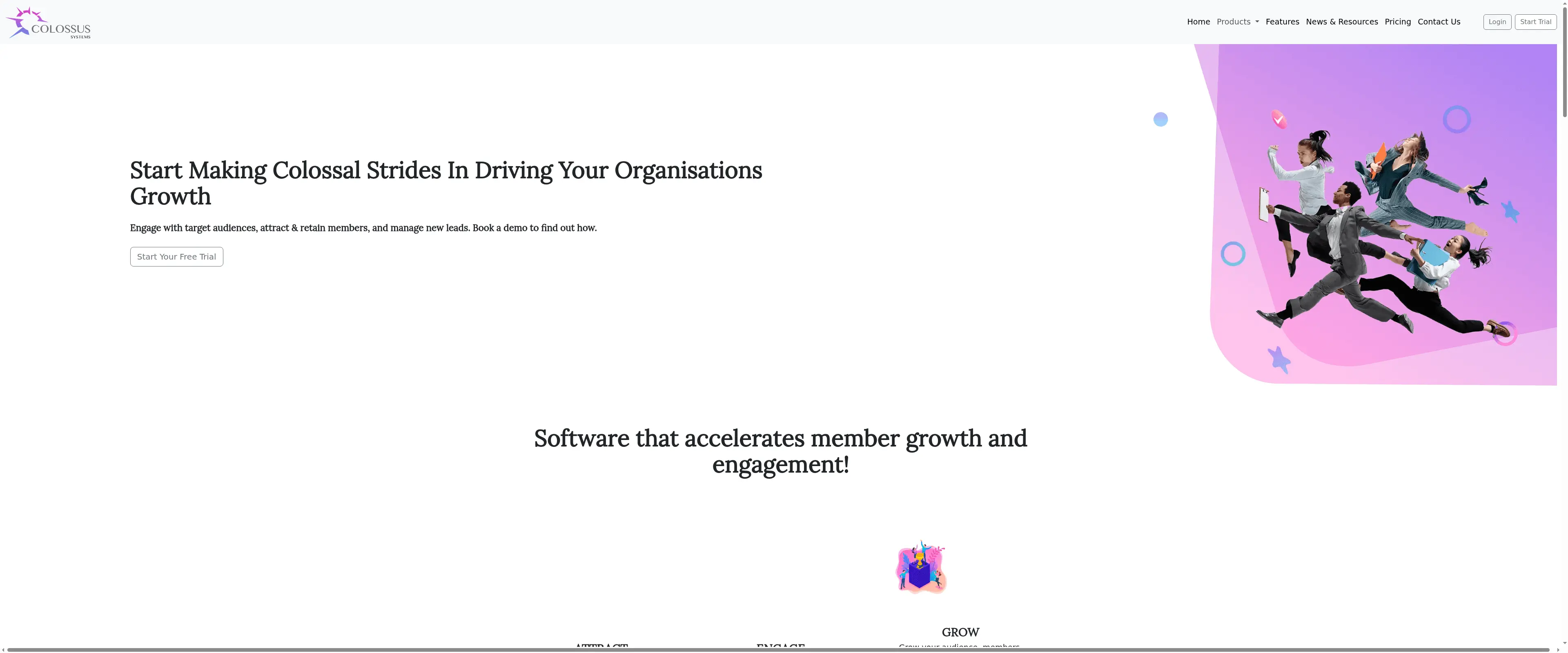Click the Start Your Free Trial button

pyautogui.click(x=176, y=256)
